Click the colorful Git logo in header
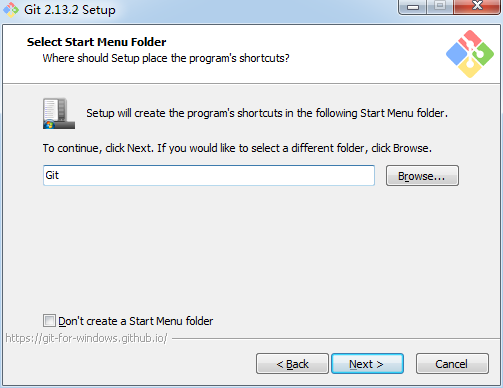This screenshot has width=503, height=388. (470, 54)
